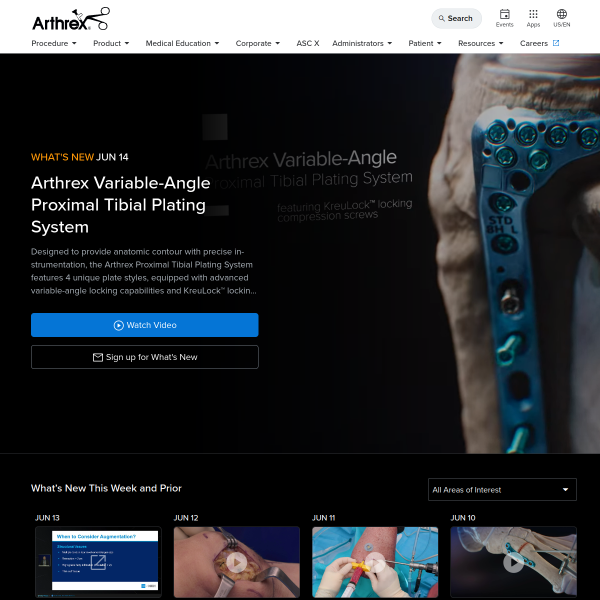Open the Careers external link
The height and width of the screenshot is (600, 600).
pyautogui.click(x=539, y=43)
